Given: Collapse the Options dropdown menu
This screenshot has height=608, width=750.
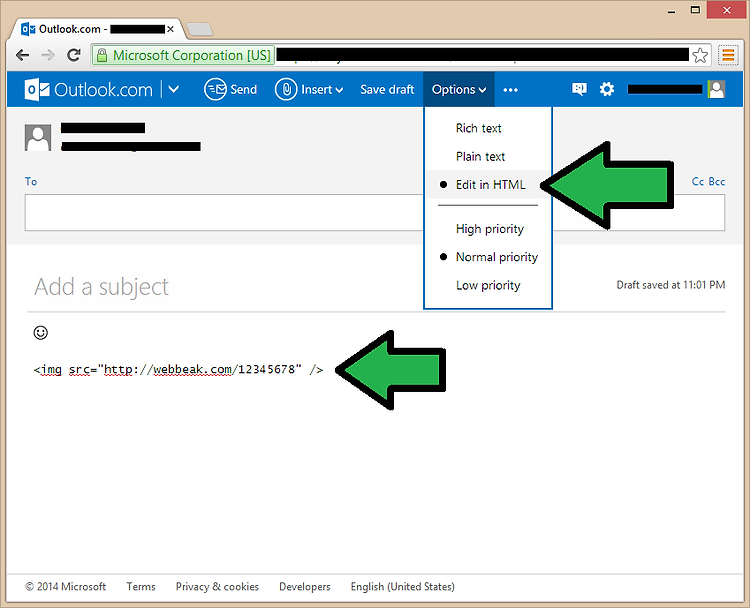Looking at the screenshot, I should (459, 89).
